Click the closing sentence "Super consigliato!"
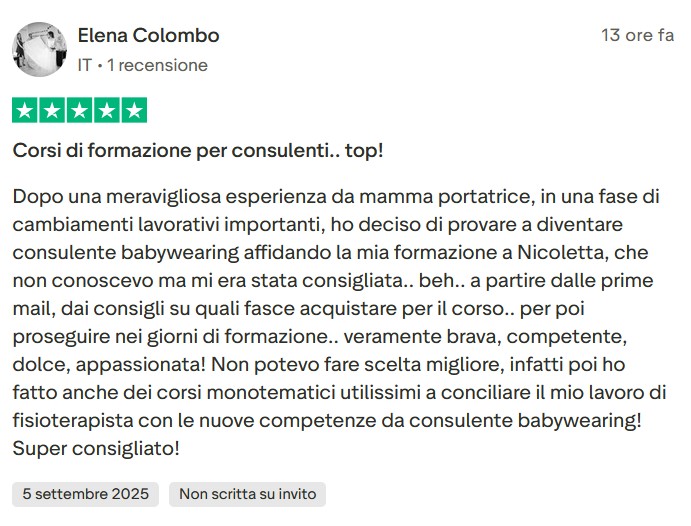This screenshot has height=526, width=691. click(x=96, y=449)
